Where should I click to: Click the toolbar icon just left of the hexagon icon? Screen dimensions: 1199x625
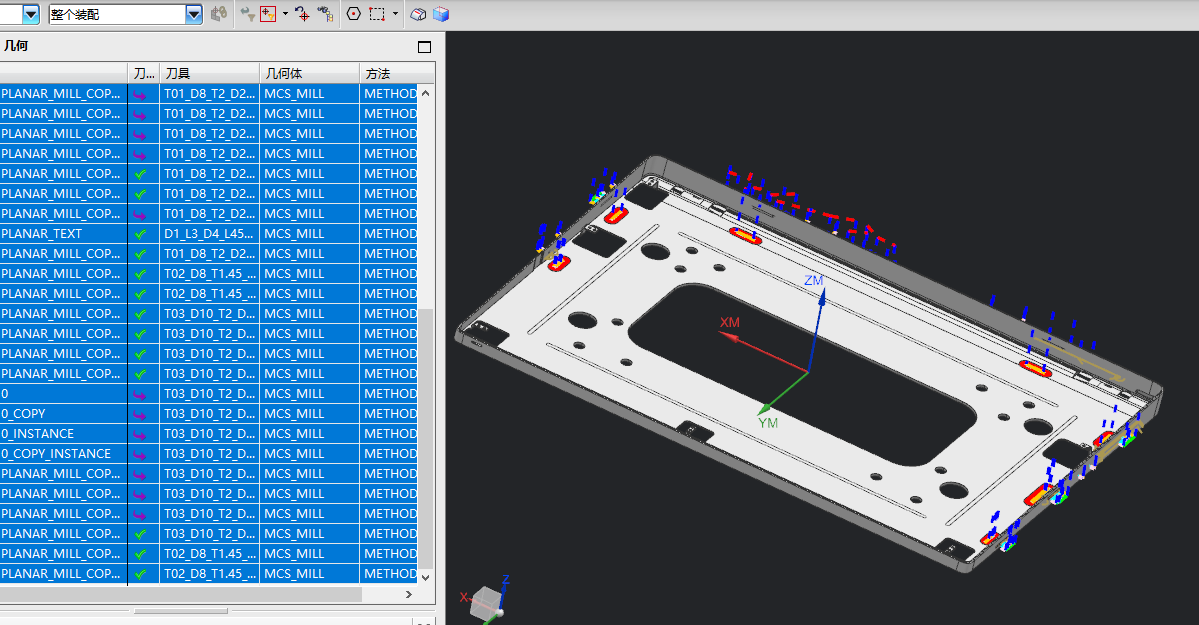tap(326, 14)
